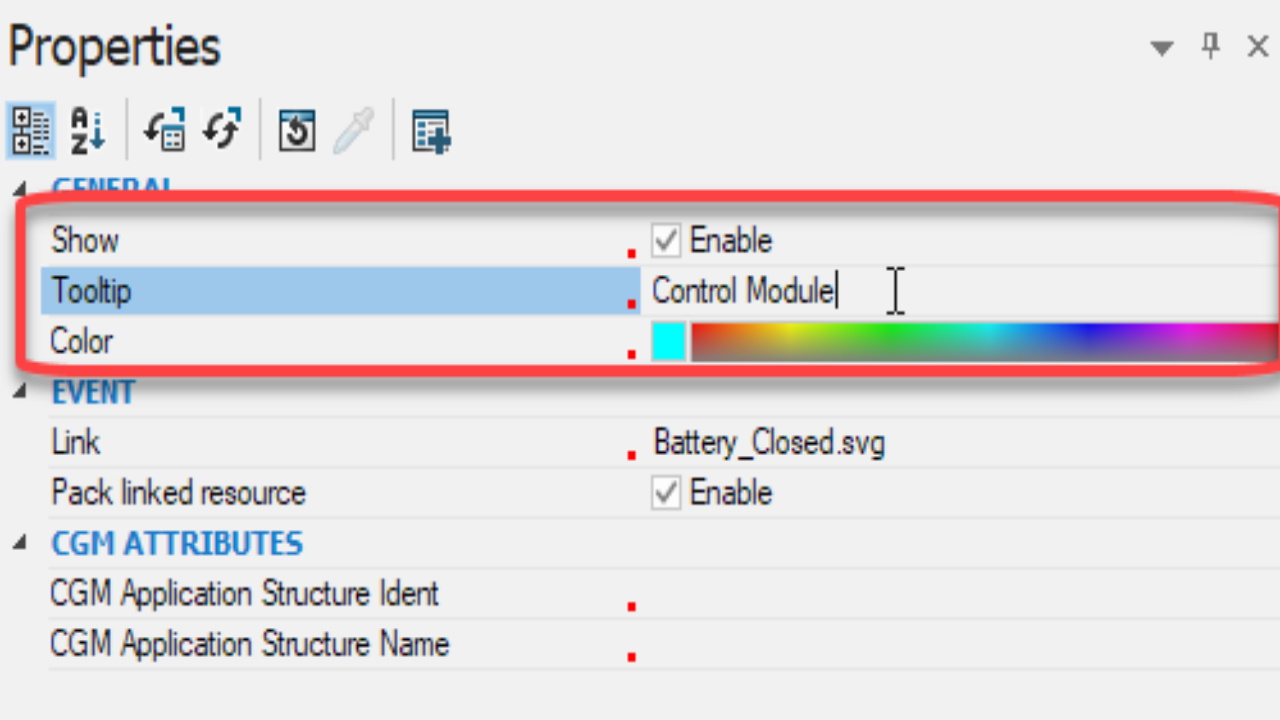Select the Color property label
This screenshot has height=720, width=1280.
[x=81, y=341]
